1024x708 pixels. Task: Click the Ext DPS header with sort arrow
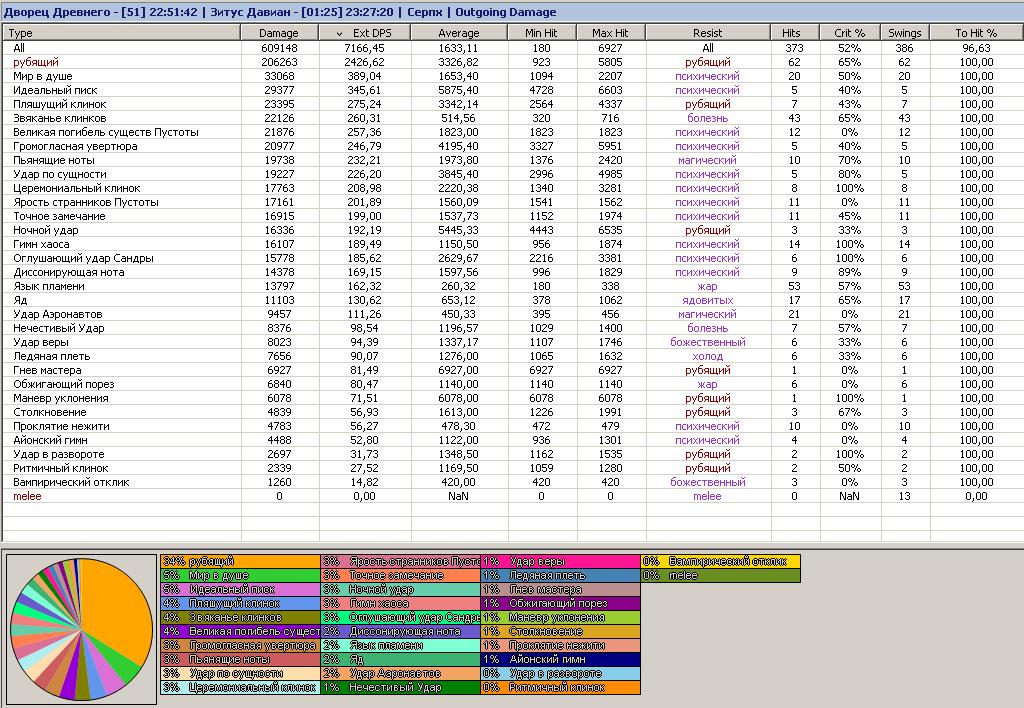364,33
